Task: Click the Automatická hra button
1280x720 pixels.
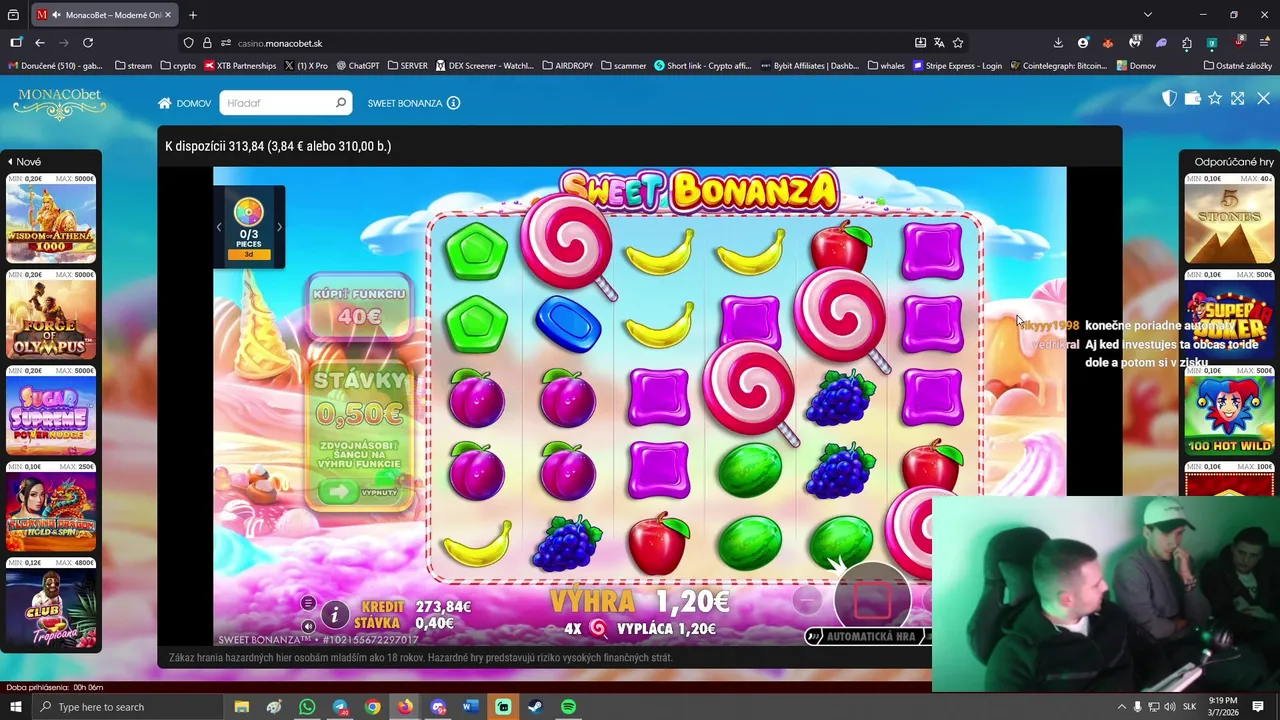Action: click(868, 636)
